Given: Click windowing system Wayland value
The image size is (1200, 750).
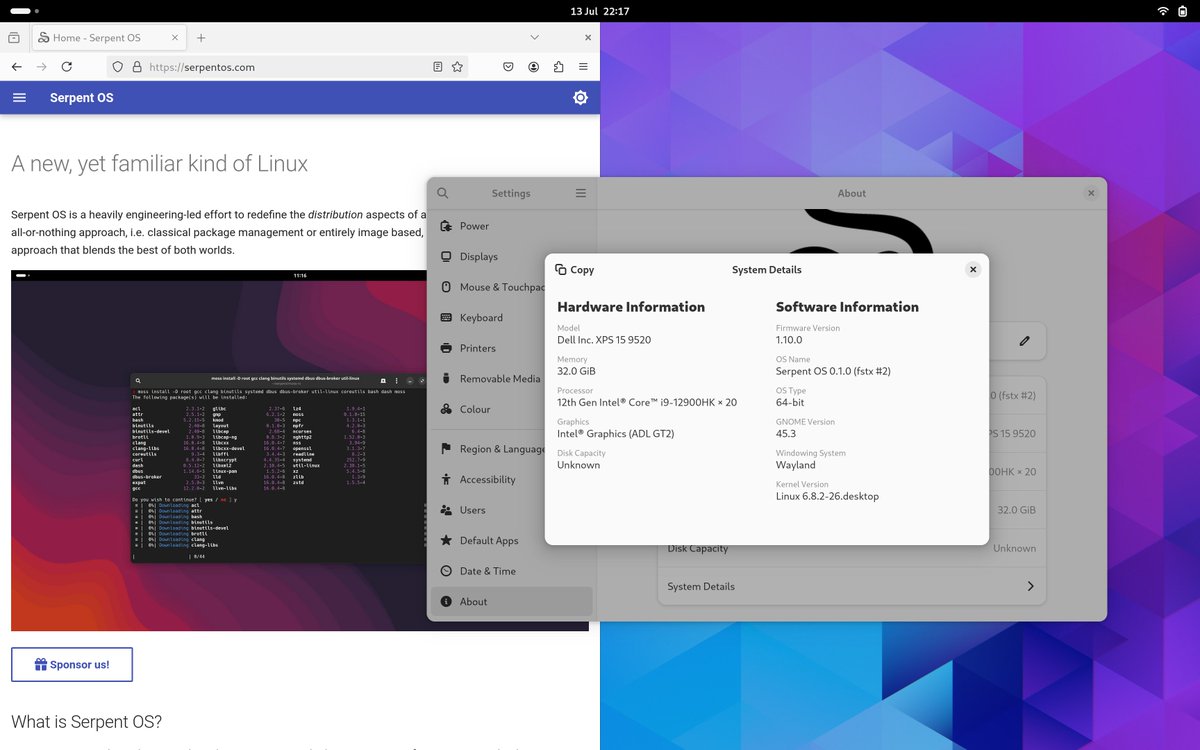Looking at the screenshot, I should click(796, 465).
